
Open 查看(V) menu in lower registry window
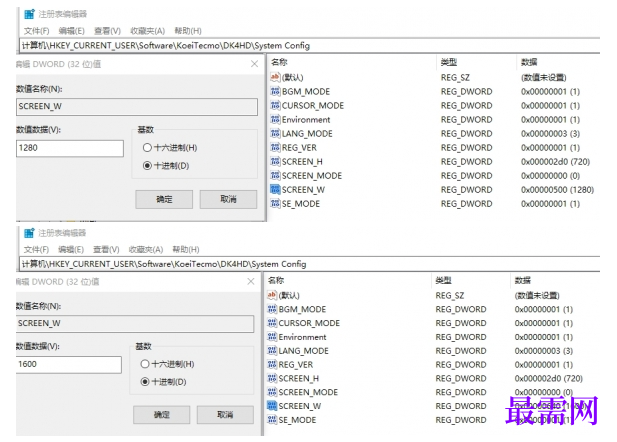[x=106, y=250]
